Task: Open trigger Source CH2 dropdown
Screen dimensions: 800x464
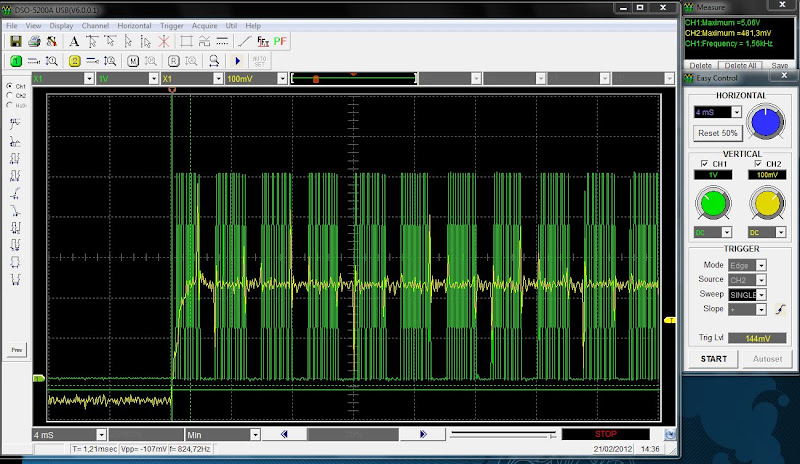Action: 761,280
